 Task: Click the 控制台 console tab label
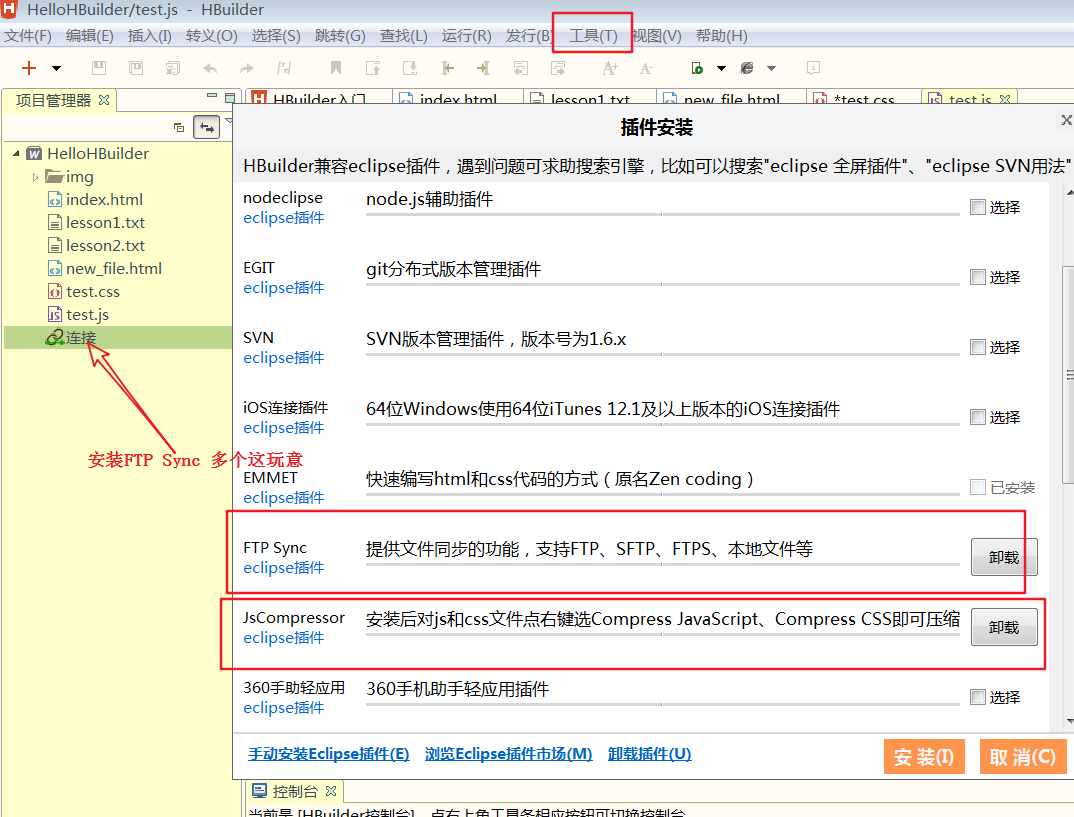coord(295,791)
